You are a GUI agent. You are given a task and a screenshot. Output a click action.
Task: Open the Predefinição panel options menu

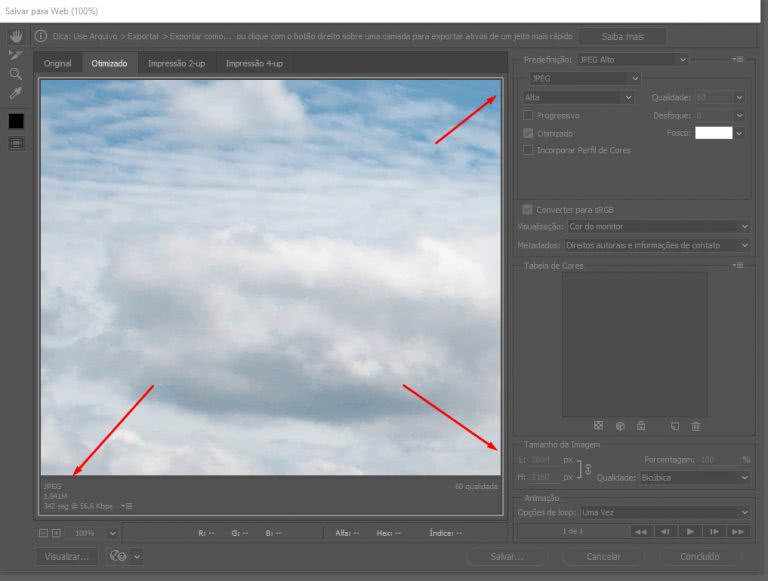738,59
